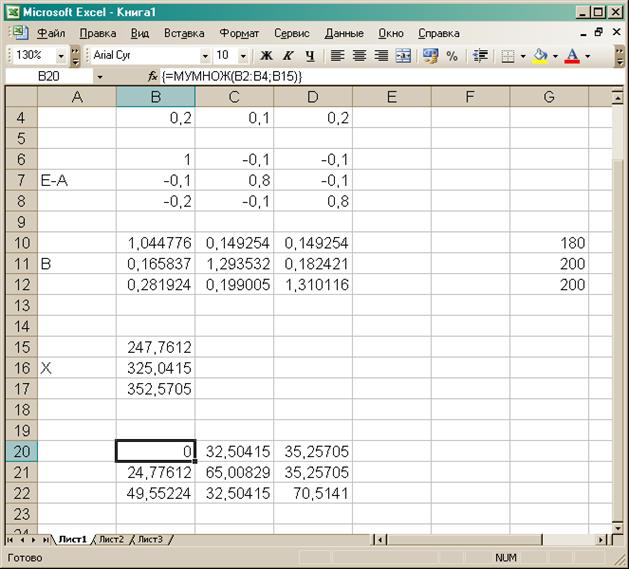
Task: Open the Вид menu
Action: 140,33
